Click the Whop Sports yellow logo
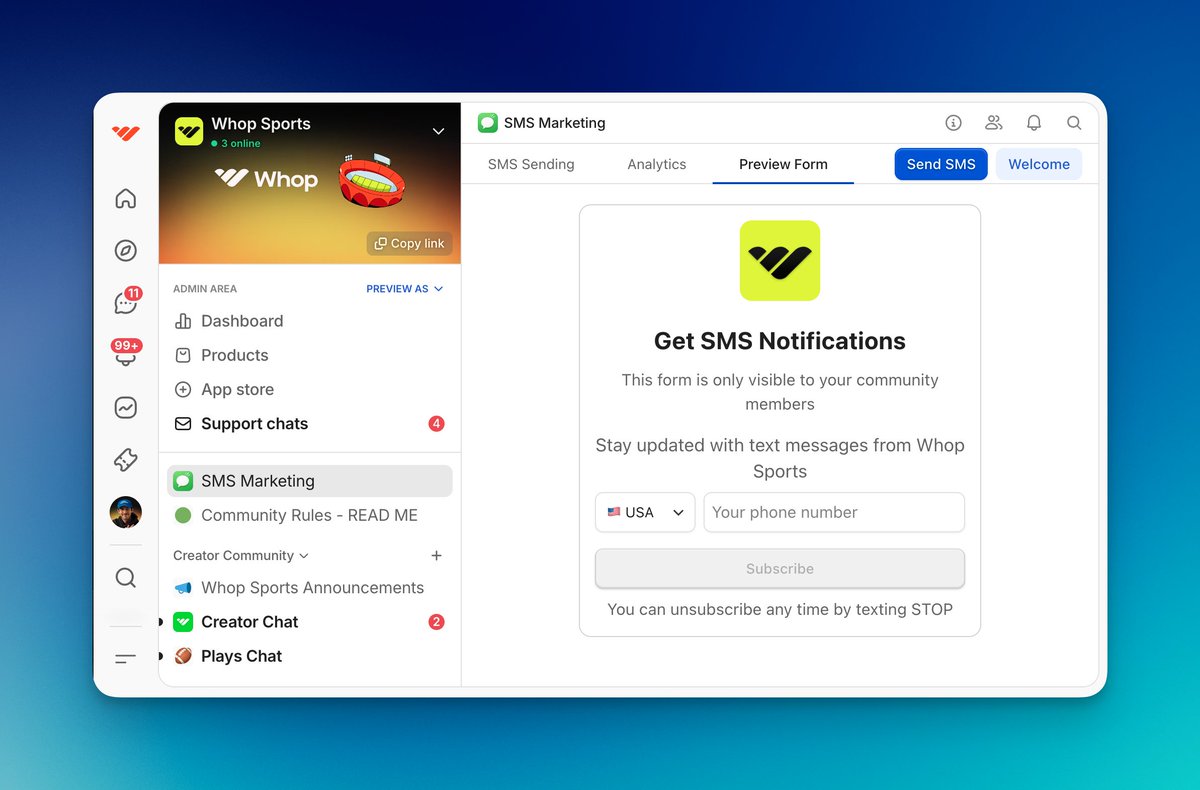The height and width of the screenshot is (790, 1200). coord(189,132)
